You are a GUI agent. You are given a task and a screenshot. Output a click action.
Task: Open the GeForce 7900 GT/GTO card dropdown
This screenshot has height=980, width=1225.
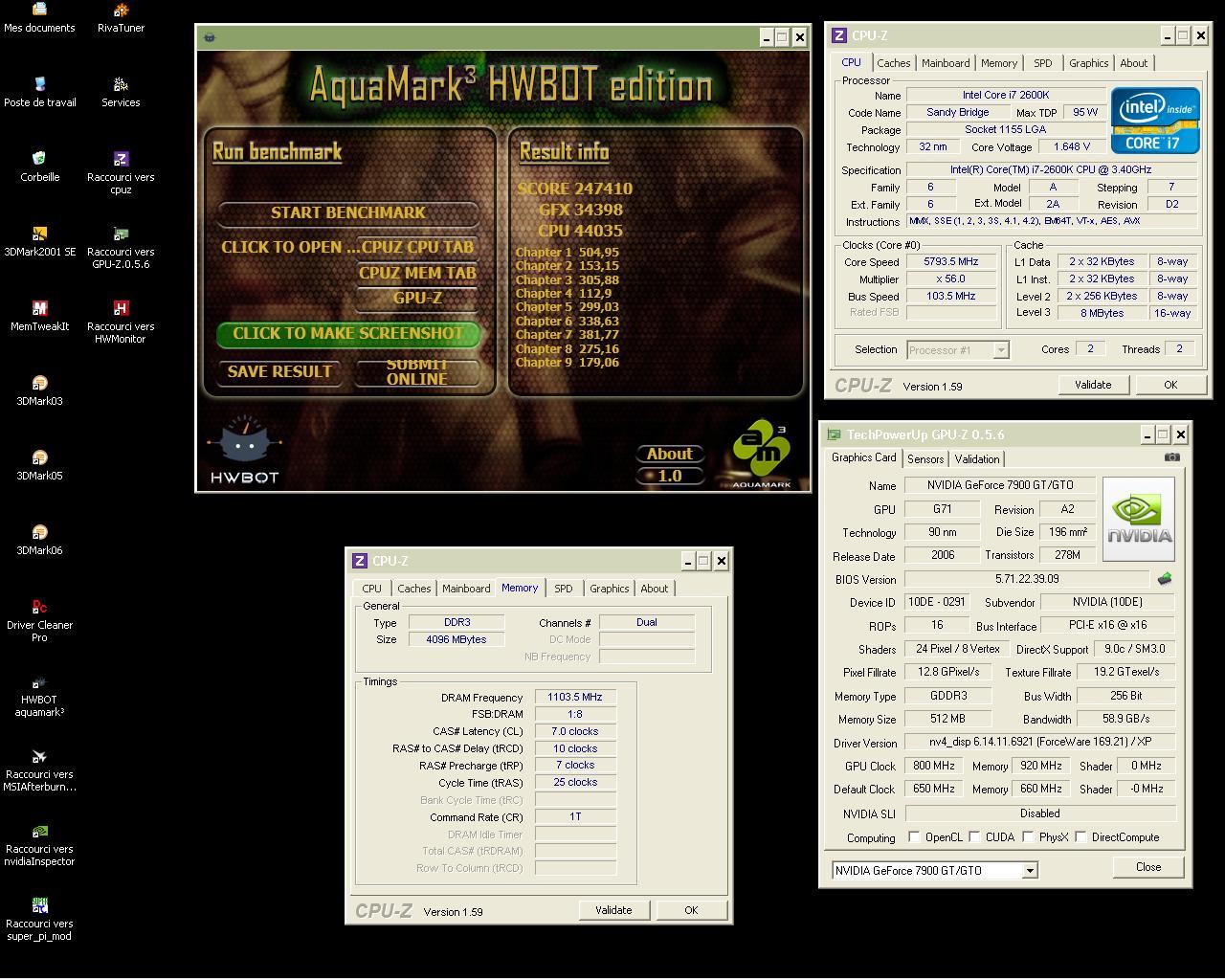935,870
